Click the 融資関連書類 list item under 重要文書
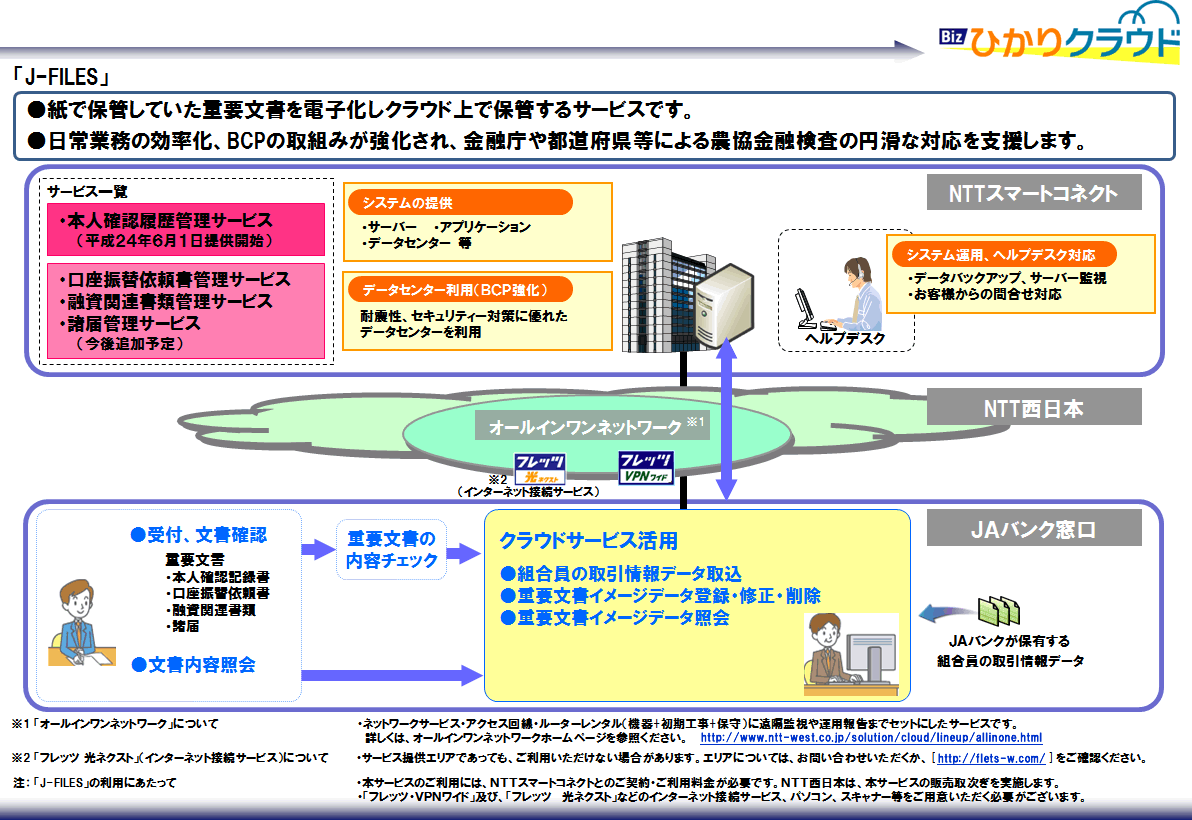Viewport: 1192px width, 820px height. 211,609
